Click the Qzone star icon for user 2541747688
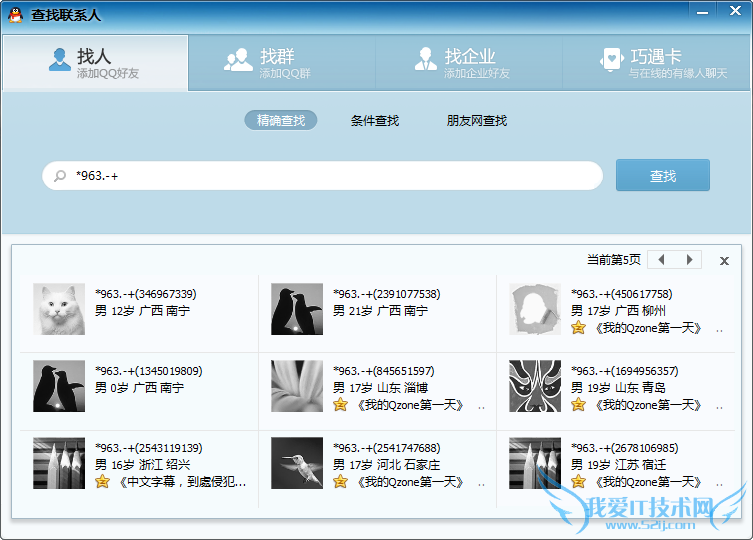This screenshot has width=753, height=540. point(340,481)
